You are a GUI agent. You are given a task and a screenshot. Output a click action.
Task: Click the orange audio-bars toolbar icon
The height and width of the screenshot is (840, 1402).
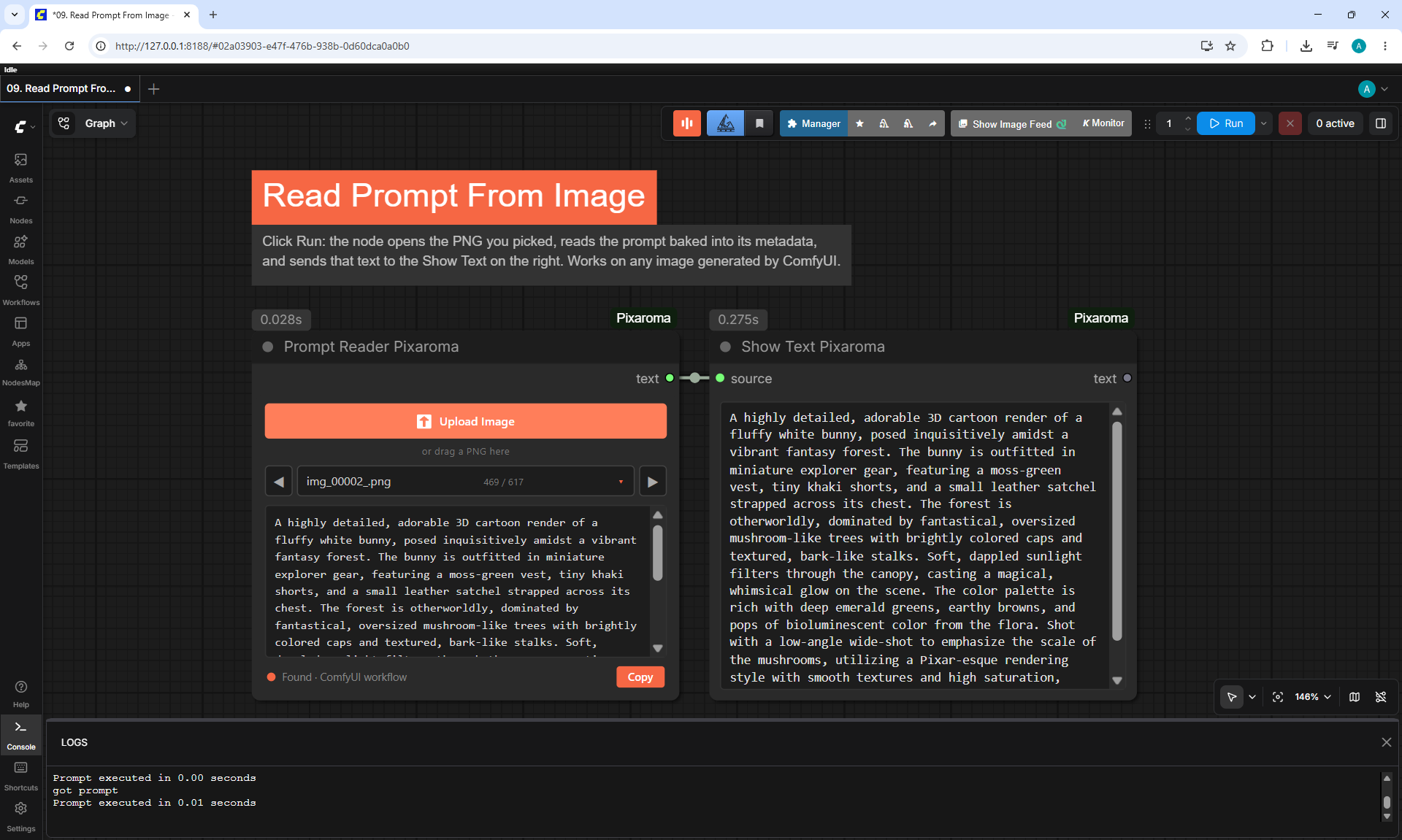(687, 123)
